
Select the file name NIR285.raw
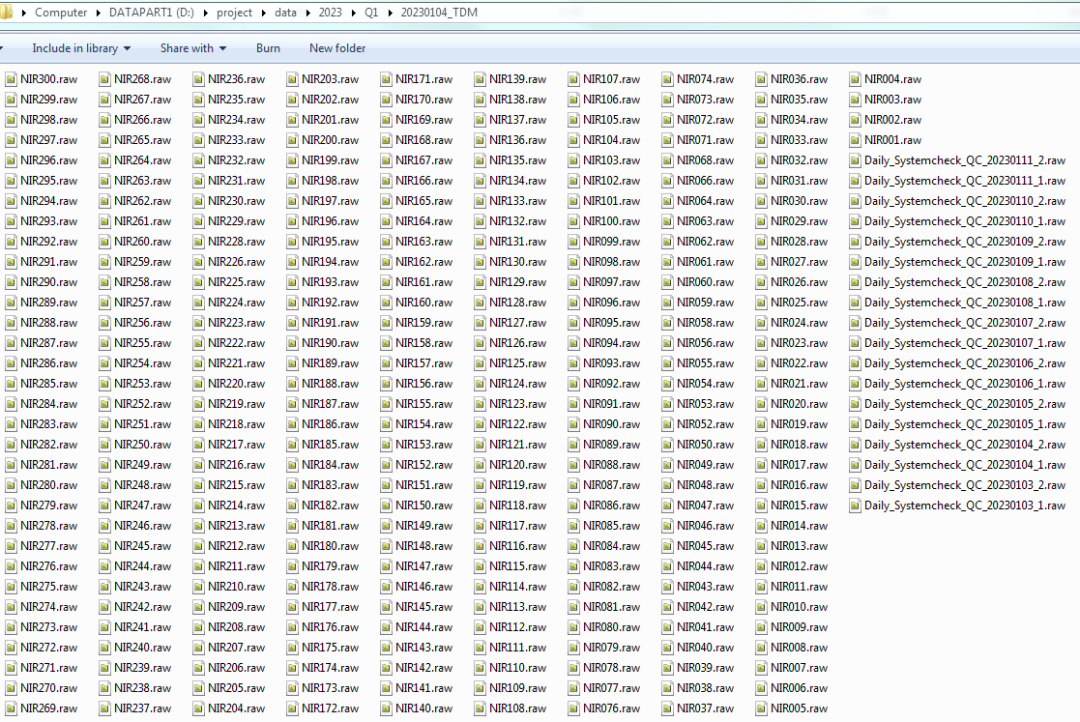[x=49, y=384]
